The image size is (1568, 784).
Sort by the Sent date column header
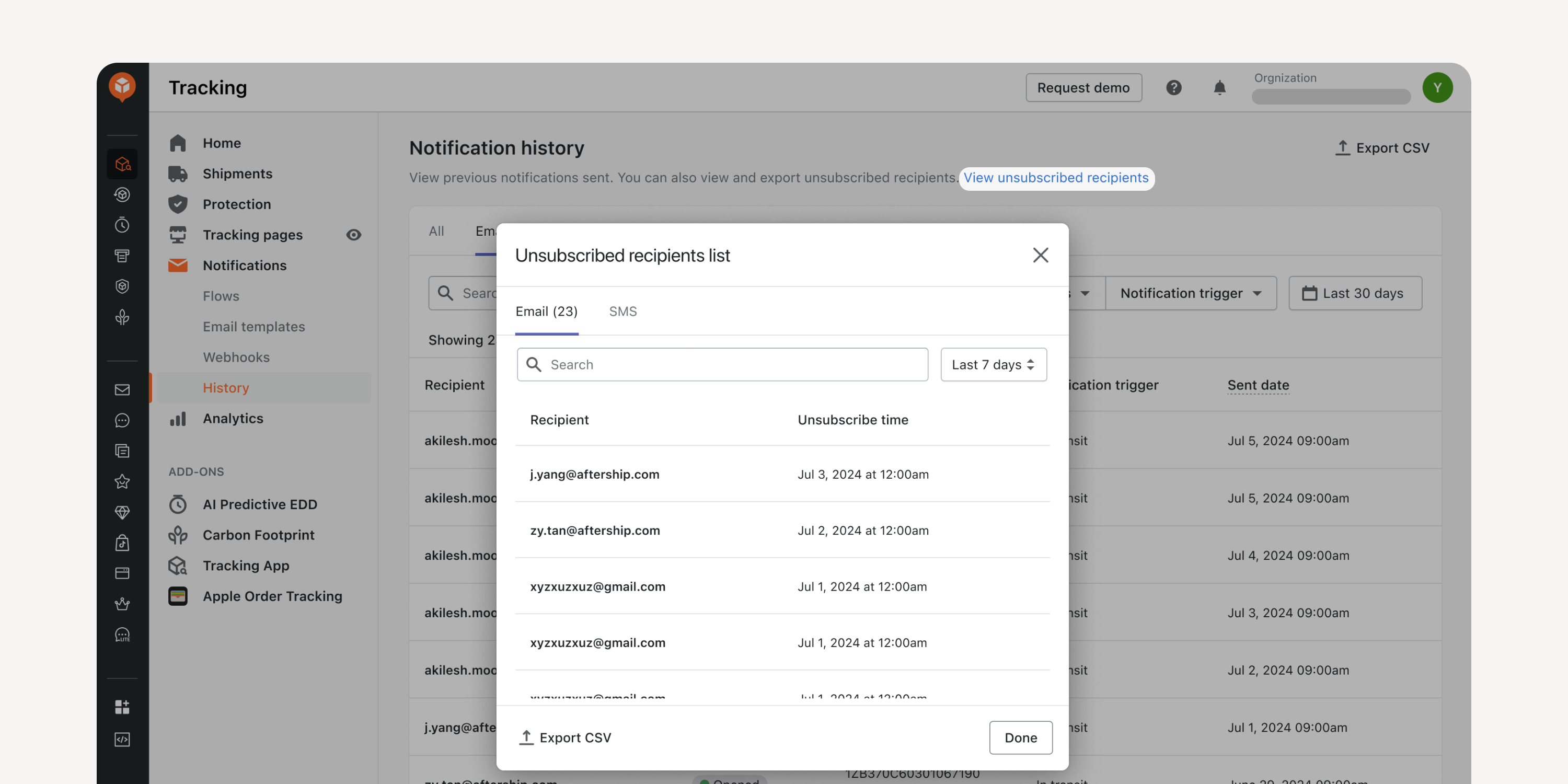(x=1258, y=385)
